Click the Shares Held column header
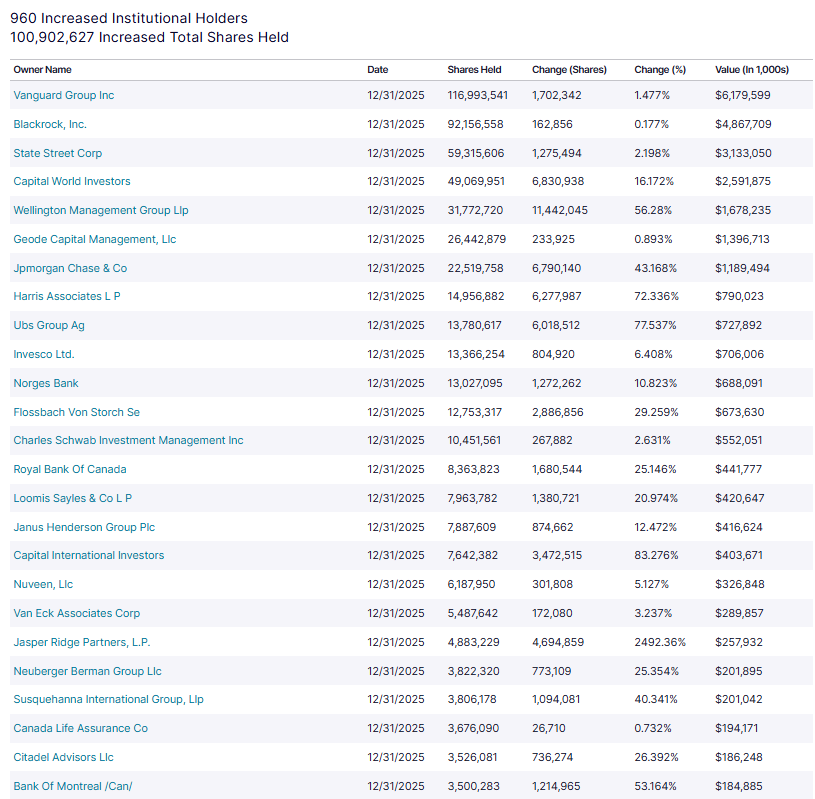Image resolution: width=815 pixels, height=799 pixels. (x=474, y=70)
